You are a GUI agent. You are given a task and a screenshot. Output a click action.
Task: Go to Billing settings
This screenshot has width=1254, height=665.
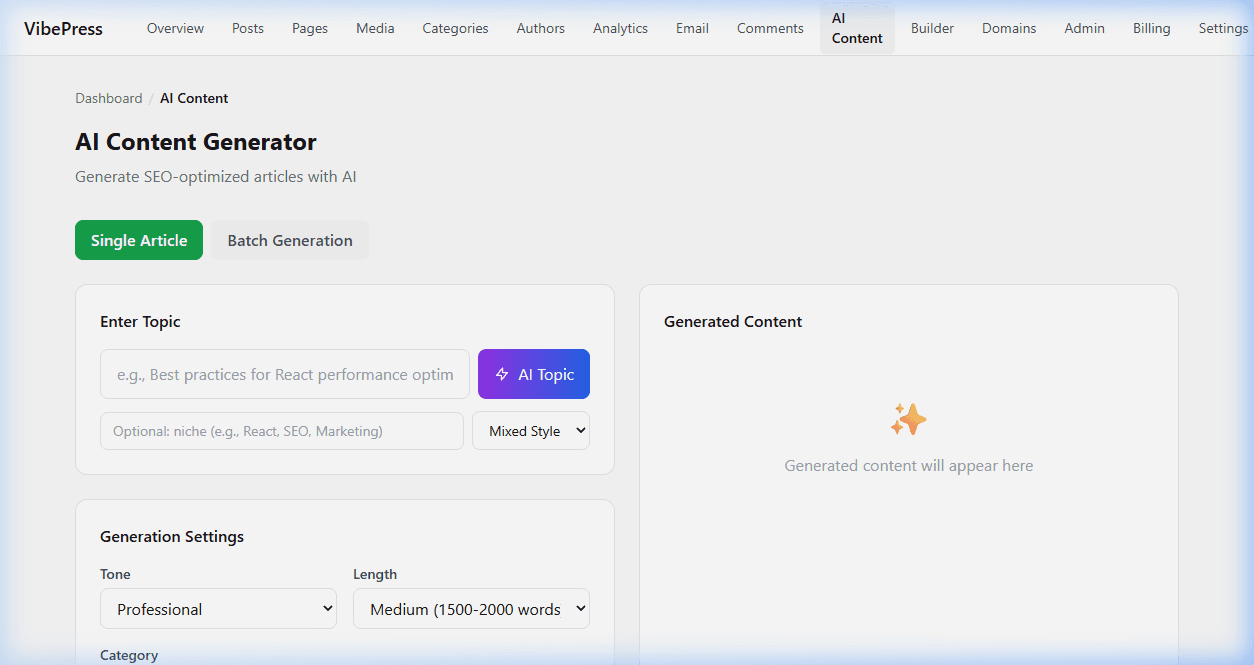(x=1151, y=28)
